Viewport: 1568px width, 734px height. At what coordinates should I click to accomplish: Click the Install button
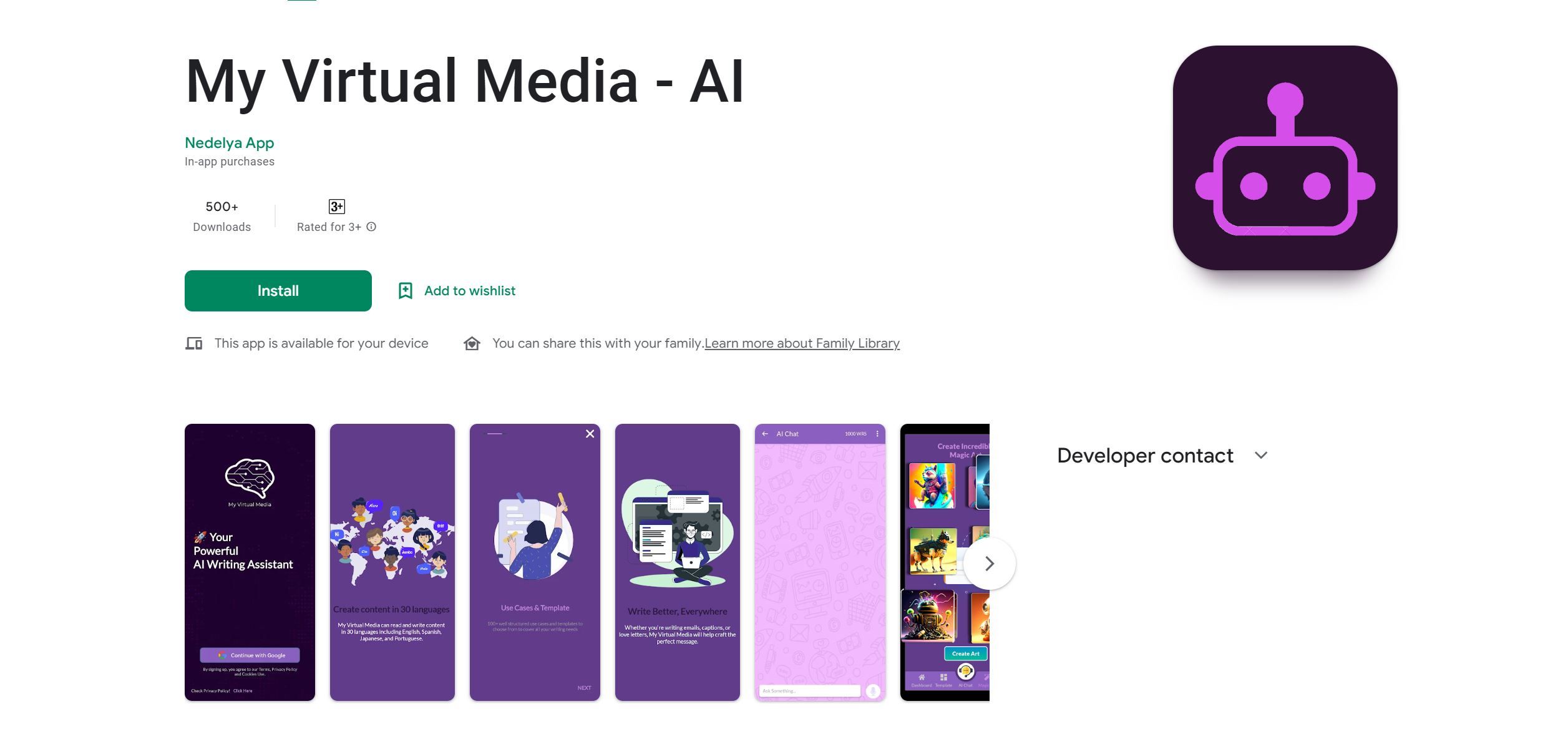tap(277, 290)
